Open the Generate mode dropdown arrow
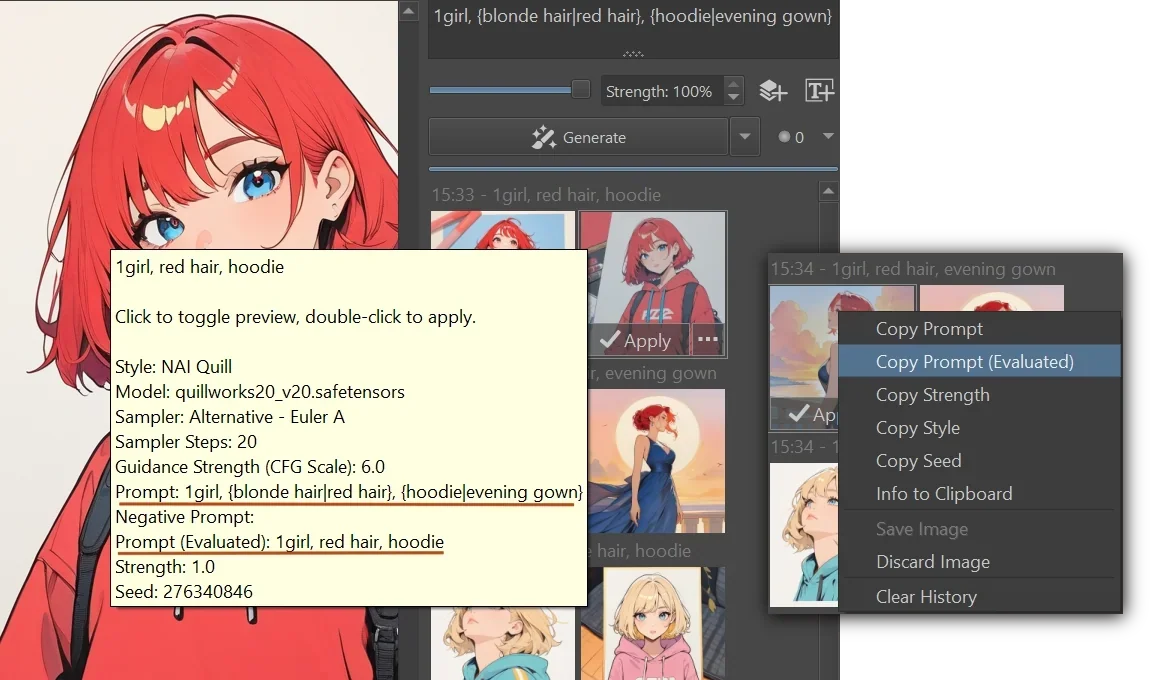The image size is (1167, 680). 744,137
